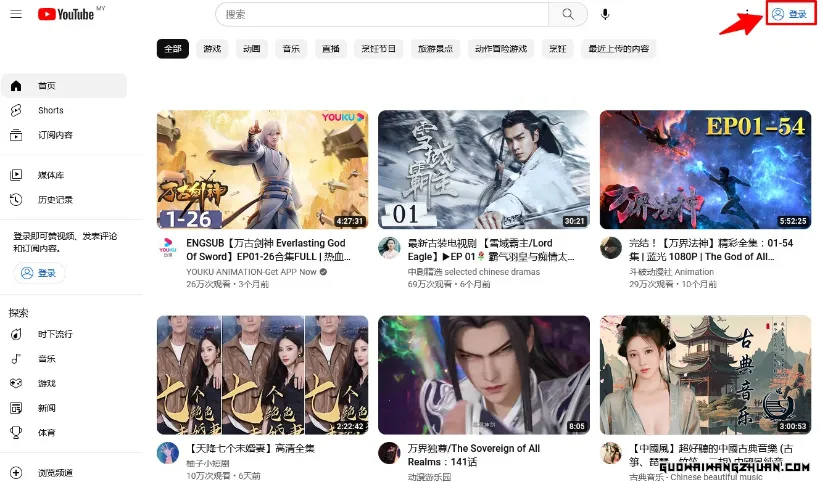Open the hamburger guide menu
The height and width of the screenshot is (482, 820).
tap(16, 14)
